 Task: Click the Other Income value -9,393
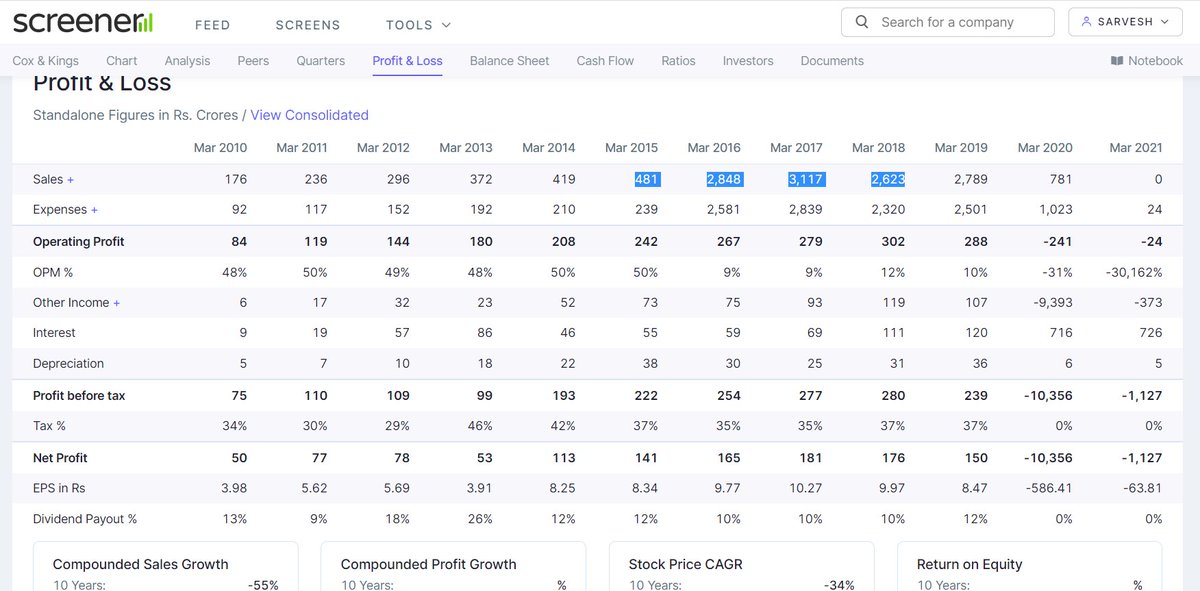click(1052, 303)
